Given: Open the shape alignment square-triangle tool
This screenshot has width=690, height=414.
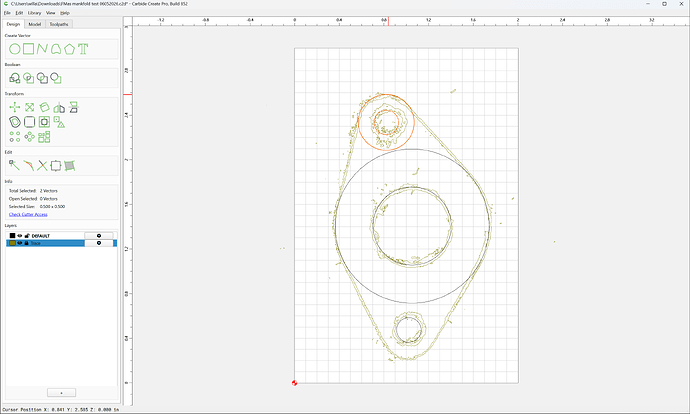Looking at the screenshot, I should [x=59, y=122].
